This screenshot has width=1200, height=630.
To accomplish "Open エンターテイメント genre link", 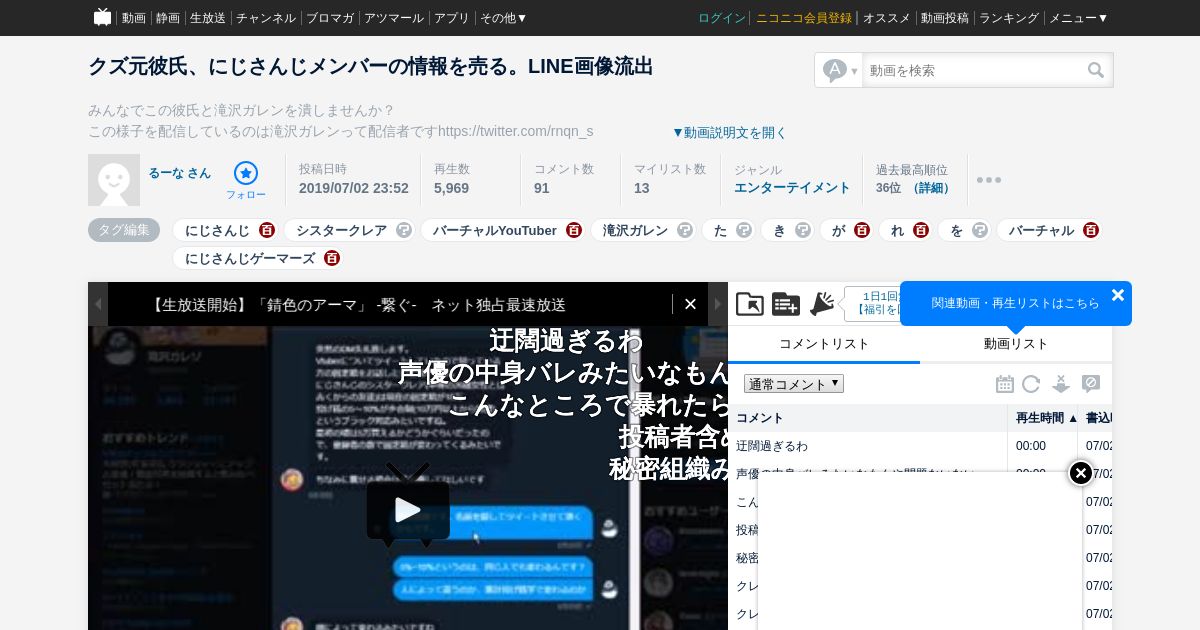I will coord(792,188).
